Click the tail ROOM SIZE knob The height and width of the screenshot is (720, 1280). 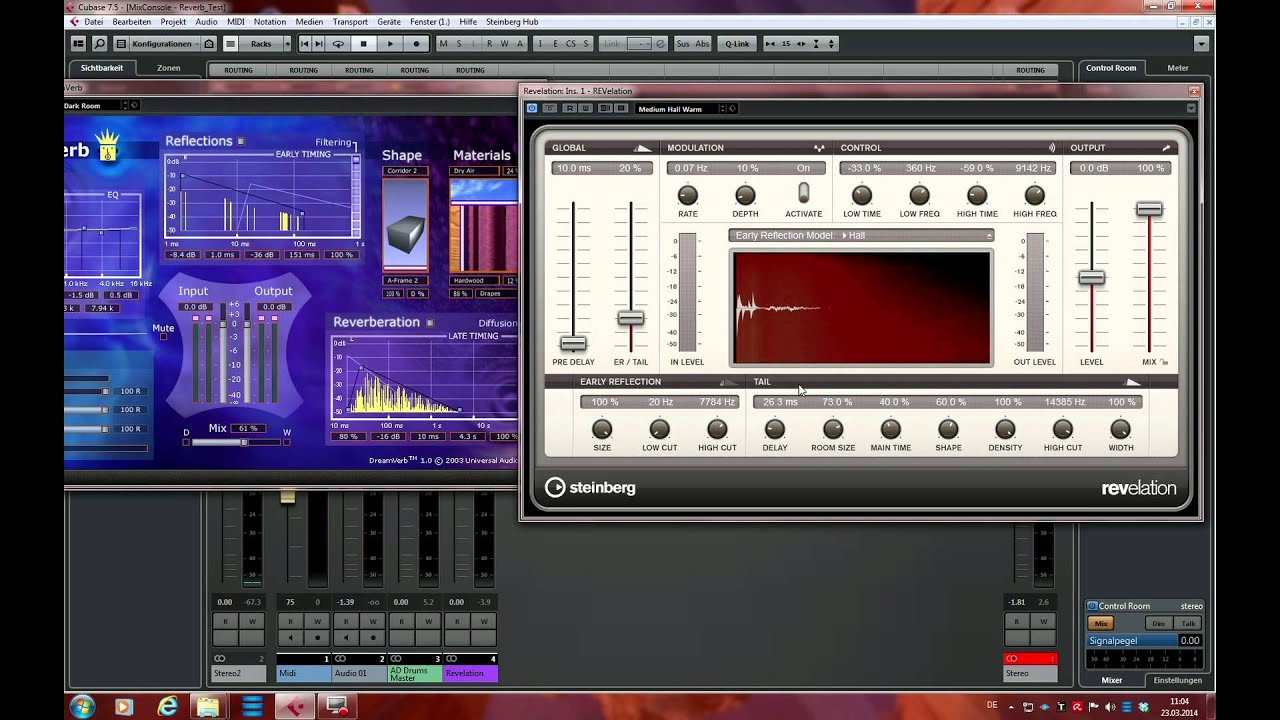coord(832,429)
